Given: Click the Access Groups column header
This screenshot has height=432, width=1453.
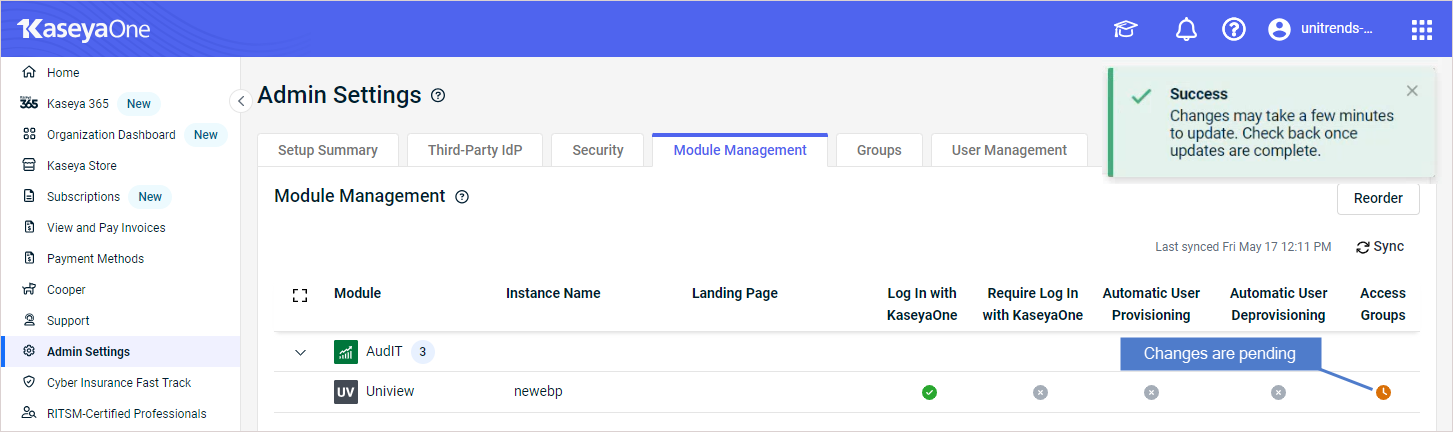Looking at the screenshot, I should coord(1383,304).
